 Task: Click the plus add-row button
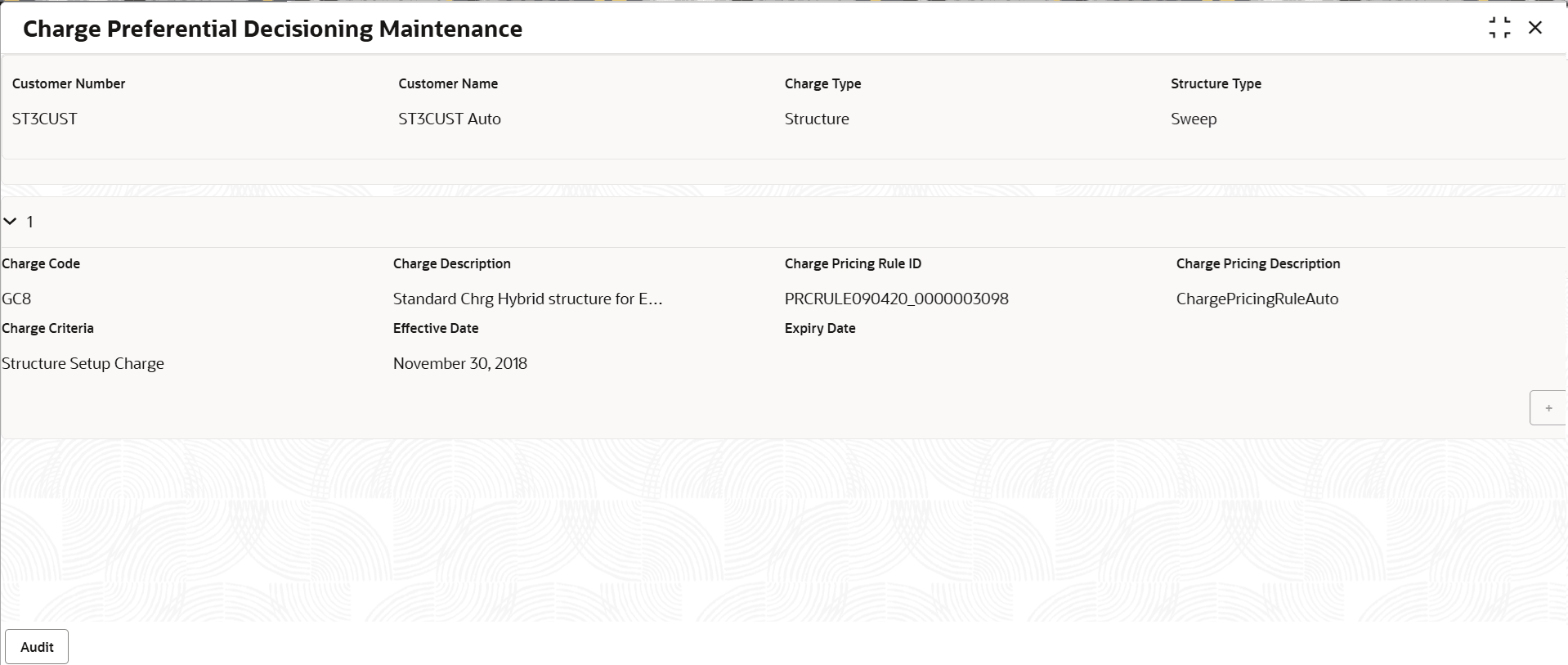[x=1548, y=408]
